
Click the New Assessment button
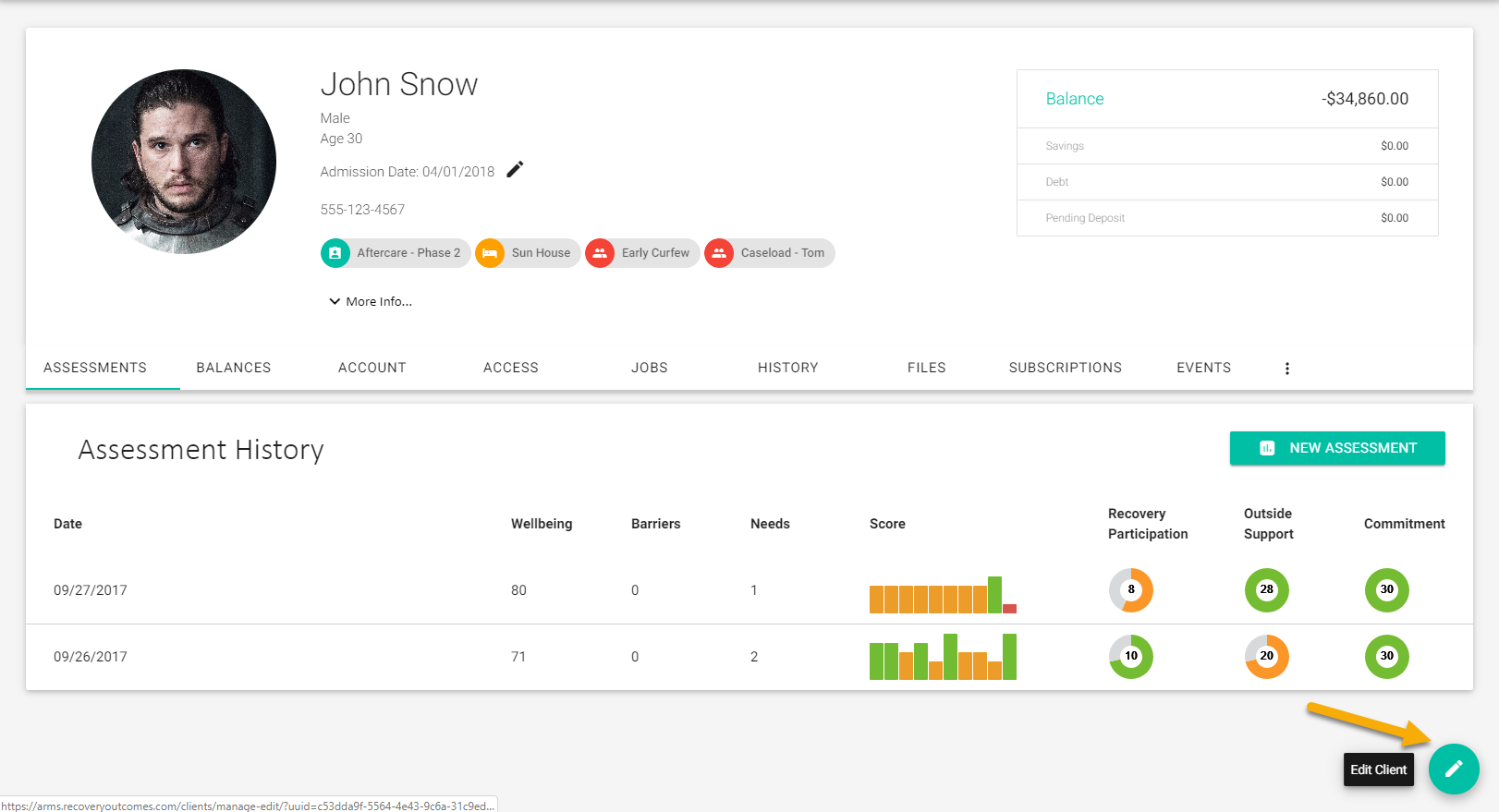coord(1337,448)
